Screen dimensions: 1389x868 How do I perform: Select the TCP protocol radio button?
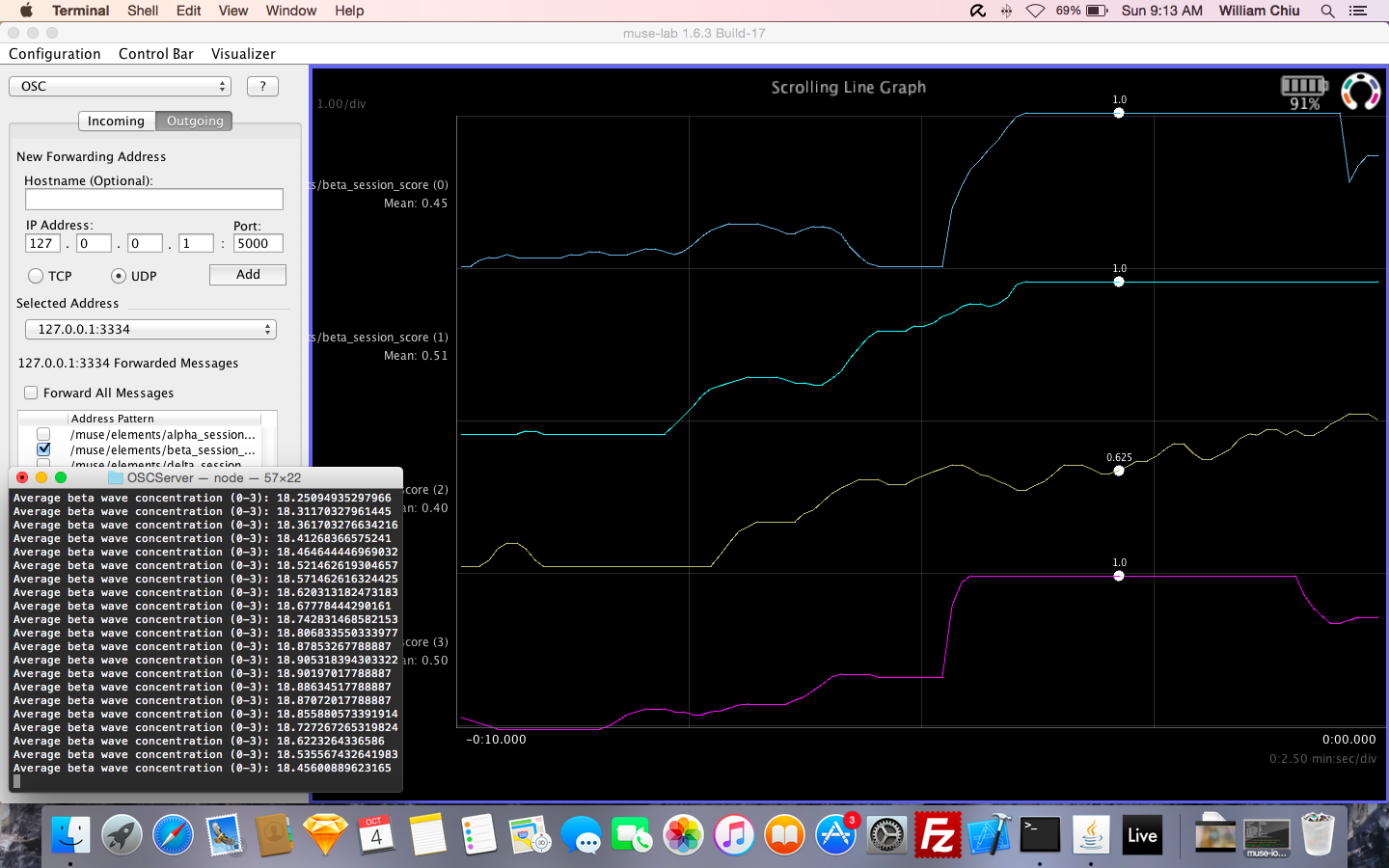tap(36, 276)
